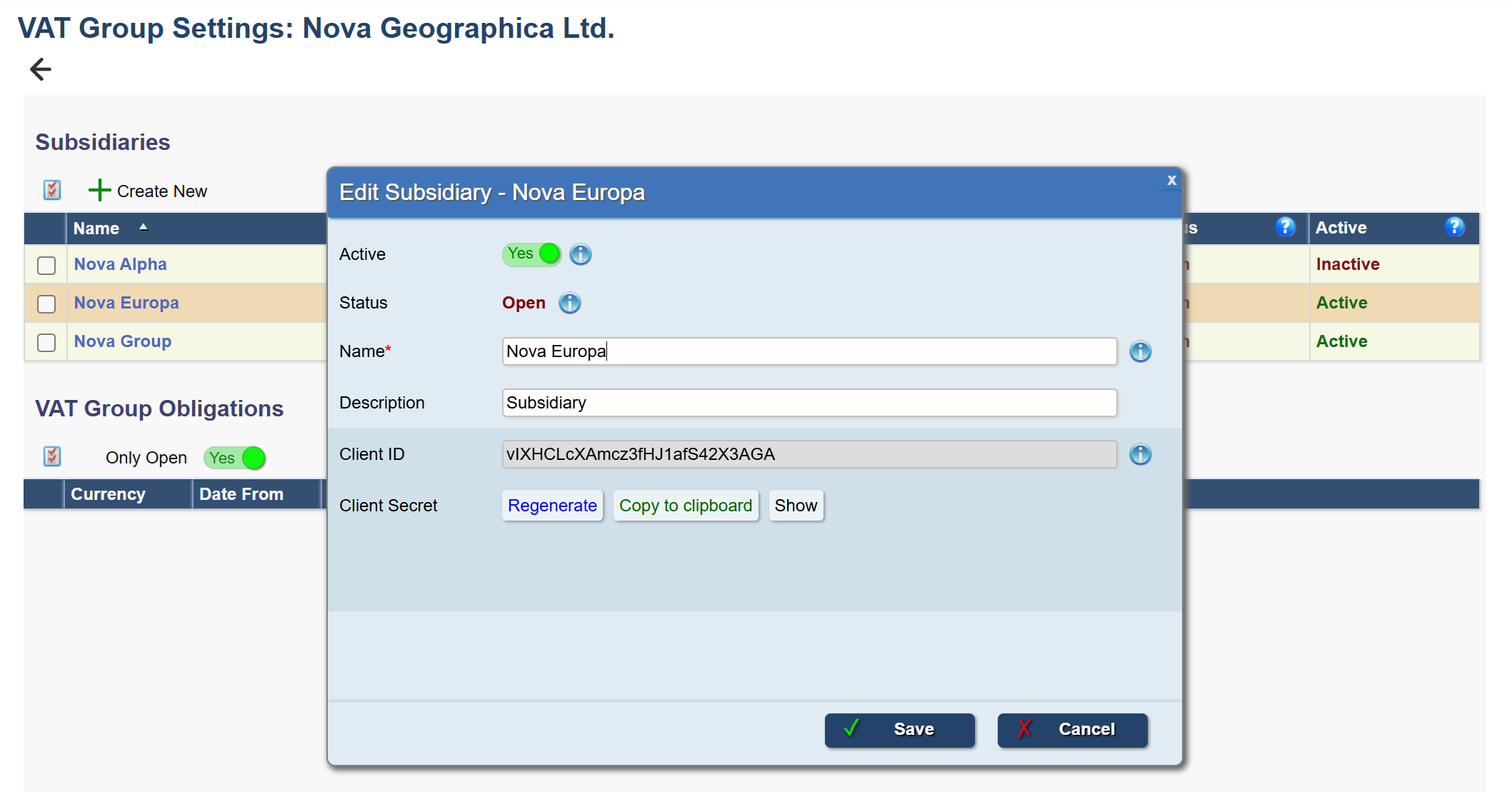Click the Copy to clipboard button
The height and width of the screenshot is (792, 1512).
[685, 506]
